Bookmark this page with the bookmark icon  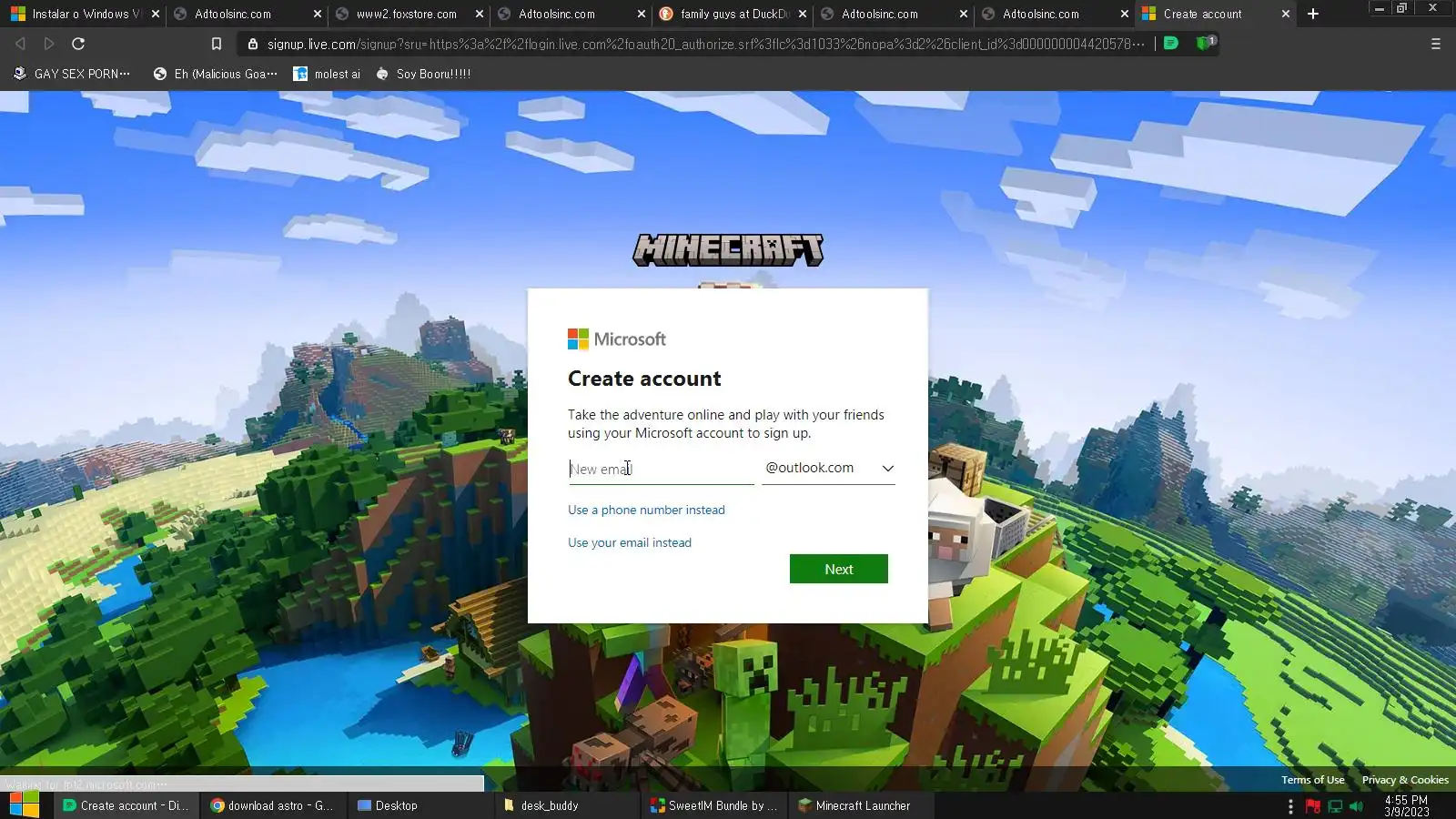point(217,44)
